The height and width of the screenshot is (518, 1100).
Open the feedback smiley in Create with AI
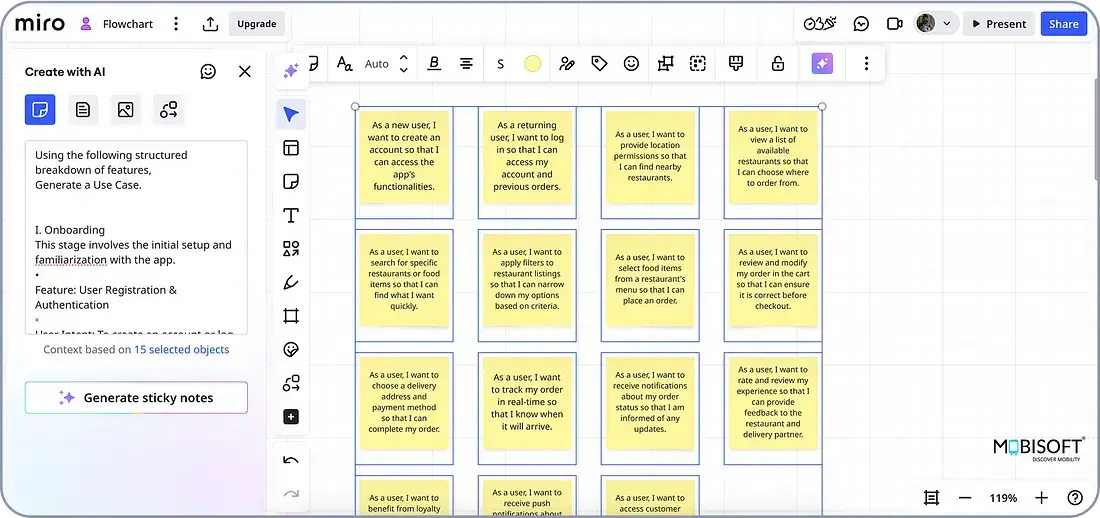click(208, 72)
